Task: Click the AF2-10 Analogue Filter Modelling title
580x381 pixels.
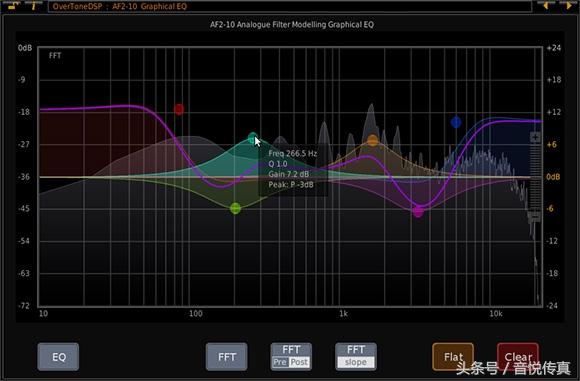Action: 292,24
